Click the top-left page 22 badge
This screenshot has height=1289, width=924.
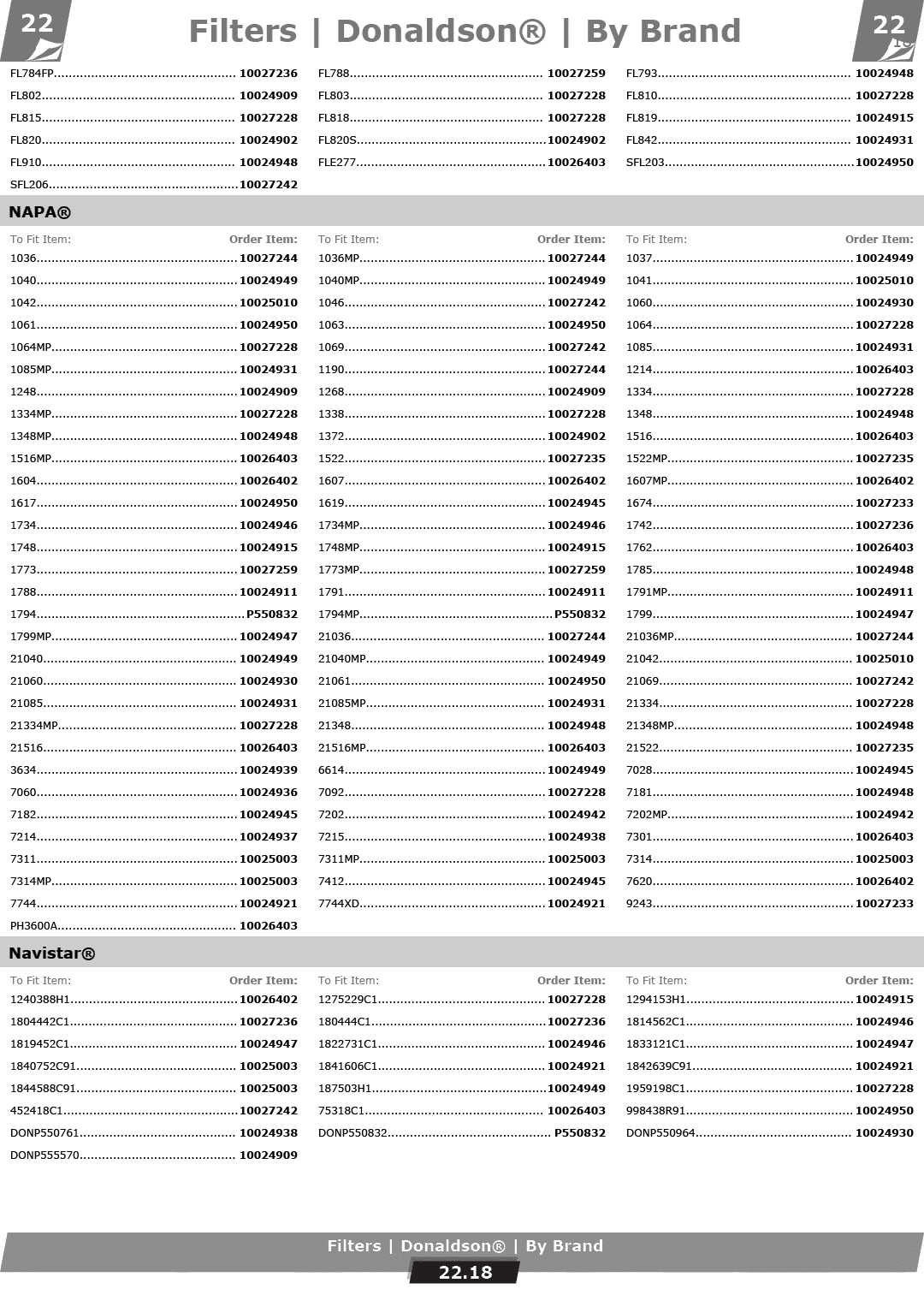point(36,25)
